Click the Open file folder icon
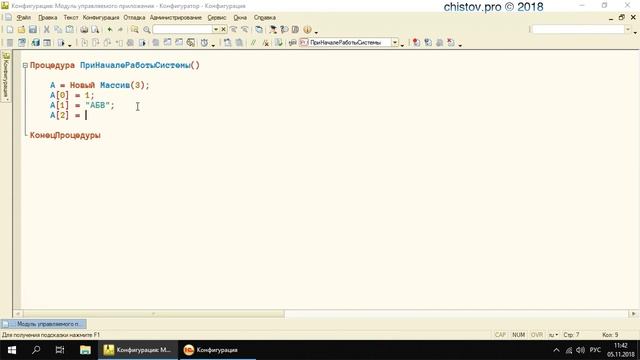This screenshot has height=360, width=640. tap(21, 29)
